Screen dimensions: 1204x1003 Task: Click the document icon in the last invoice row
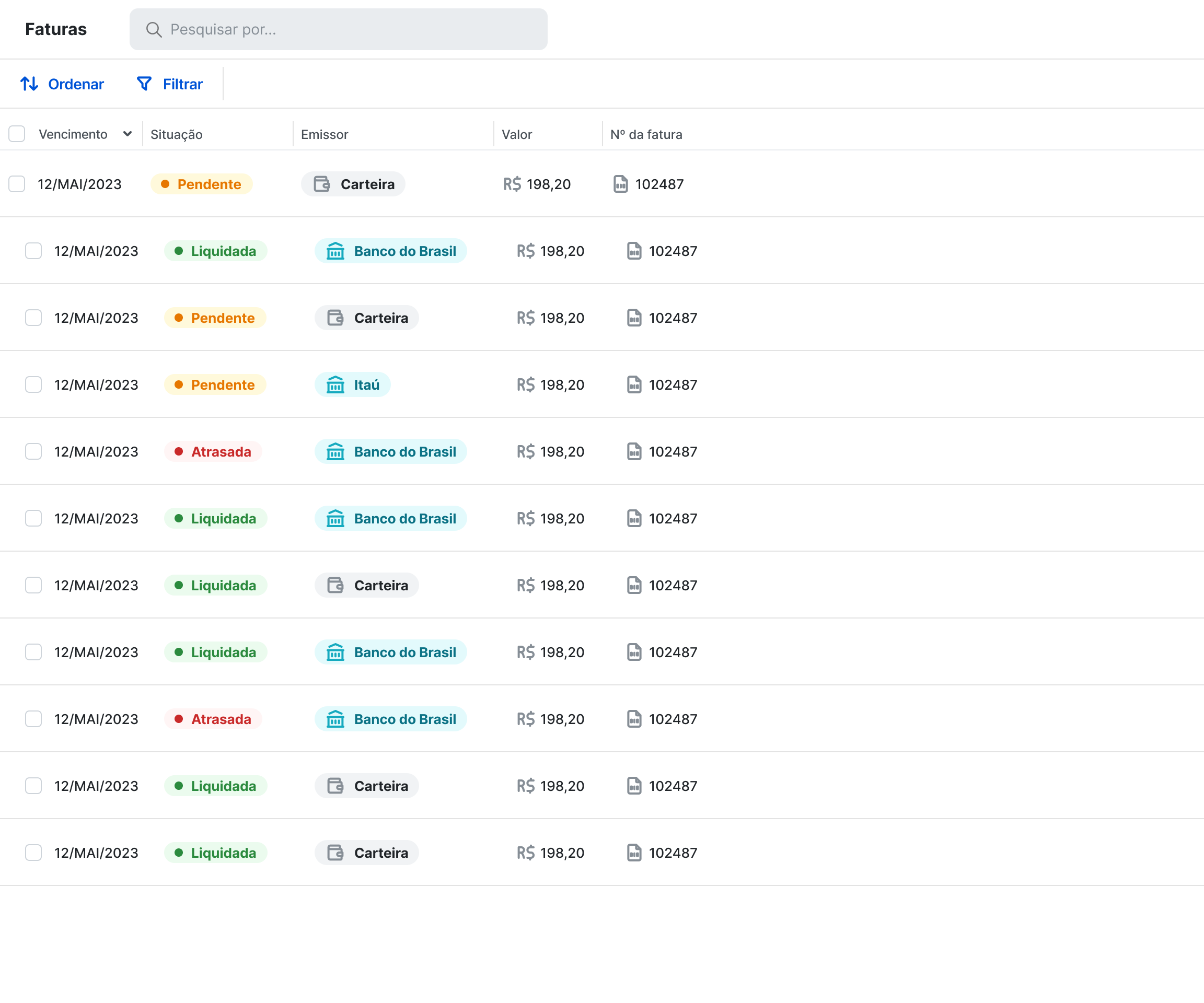tap(634, 853)
